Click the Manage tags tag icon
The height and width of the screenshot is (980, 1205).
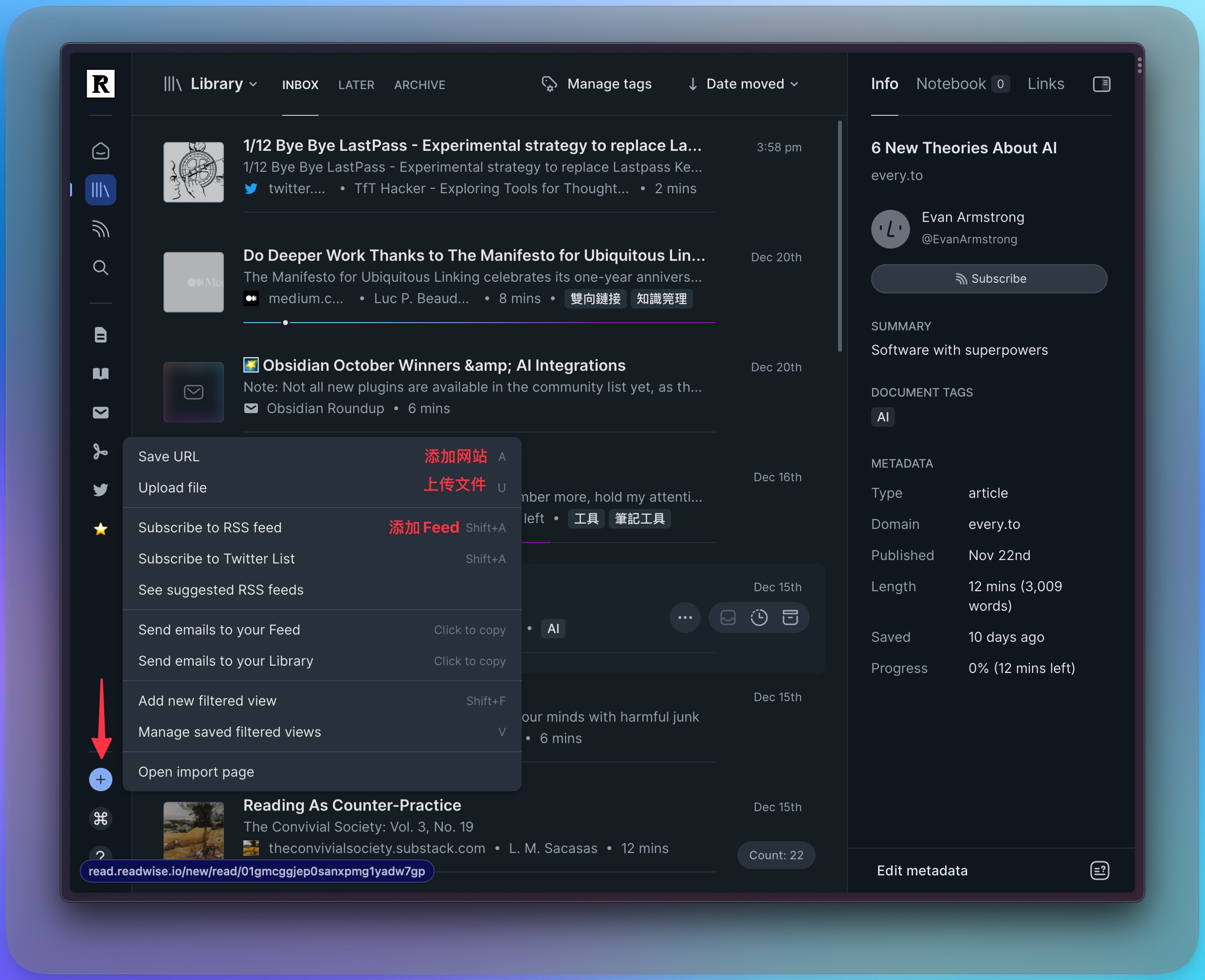(549, 84)
